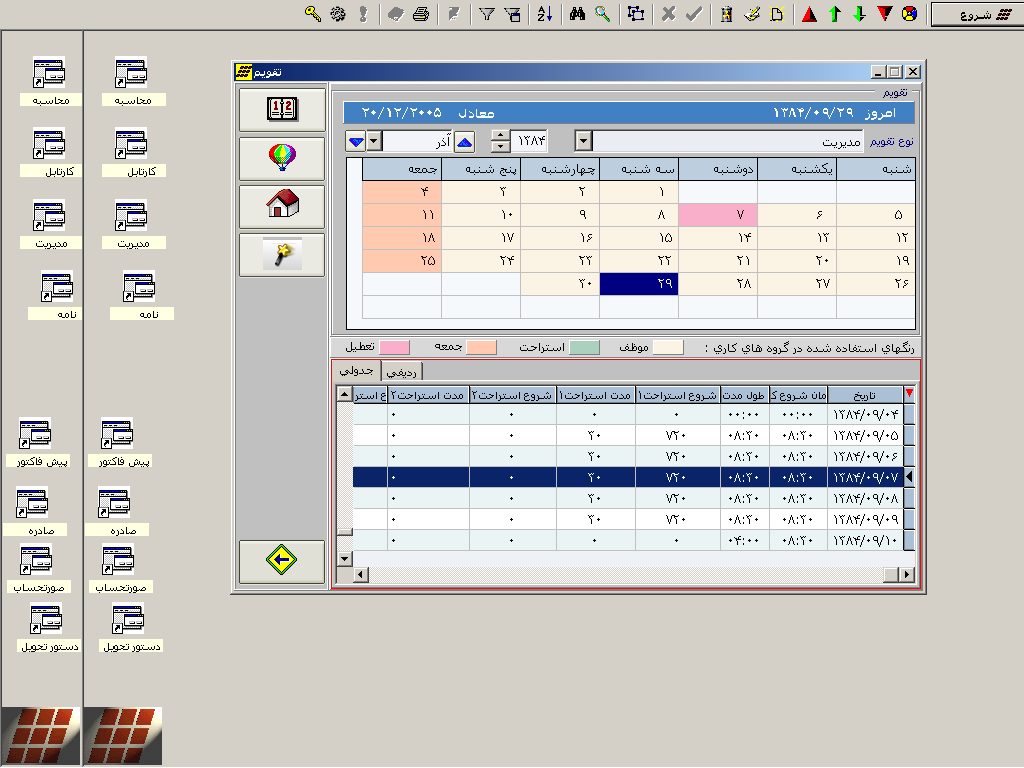Click the شروع start button
This screenshot has width=1024, height=768.
point(975,15)
